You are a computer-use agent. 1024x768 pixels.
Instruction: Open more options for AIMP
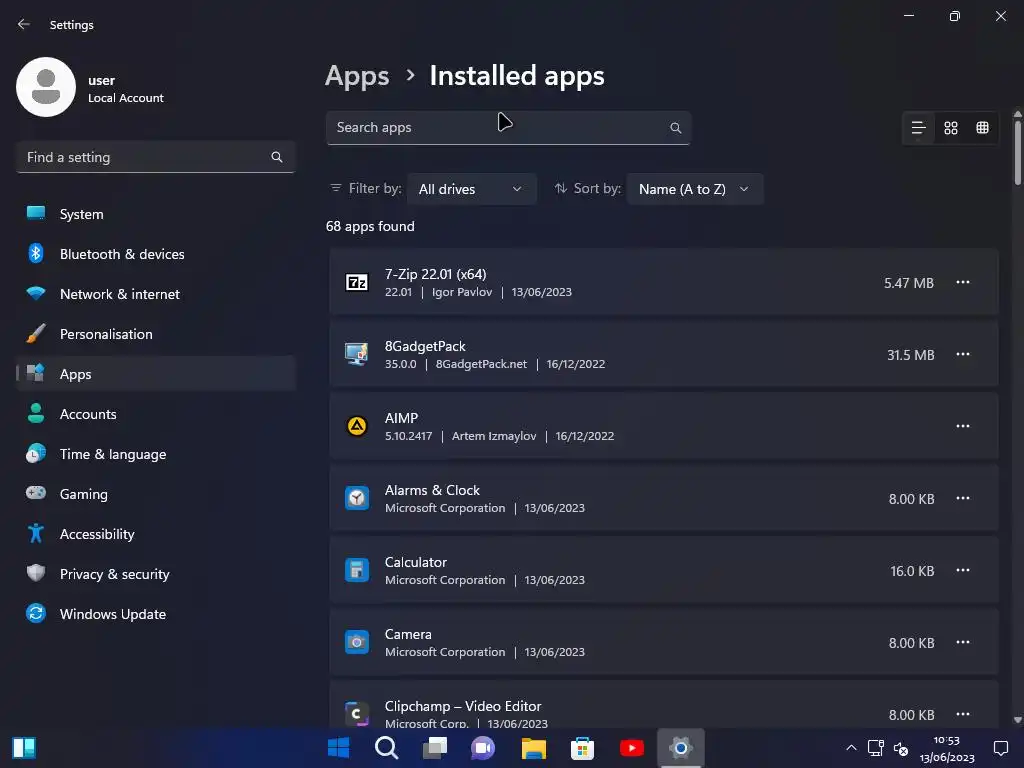(963, 426)
